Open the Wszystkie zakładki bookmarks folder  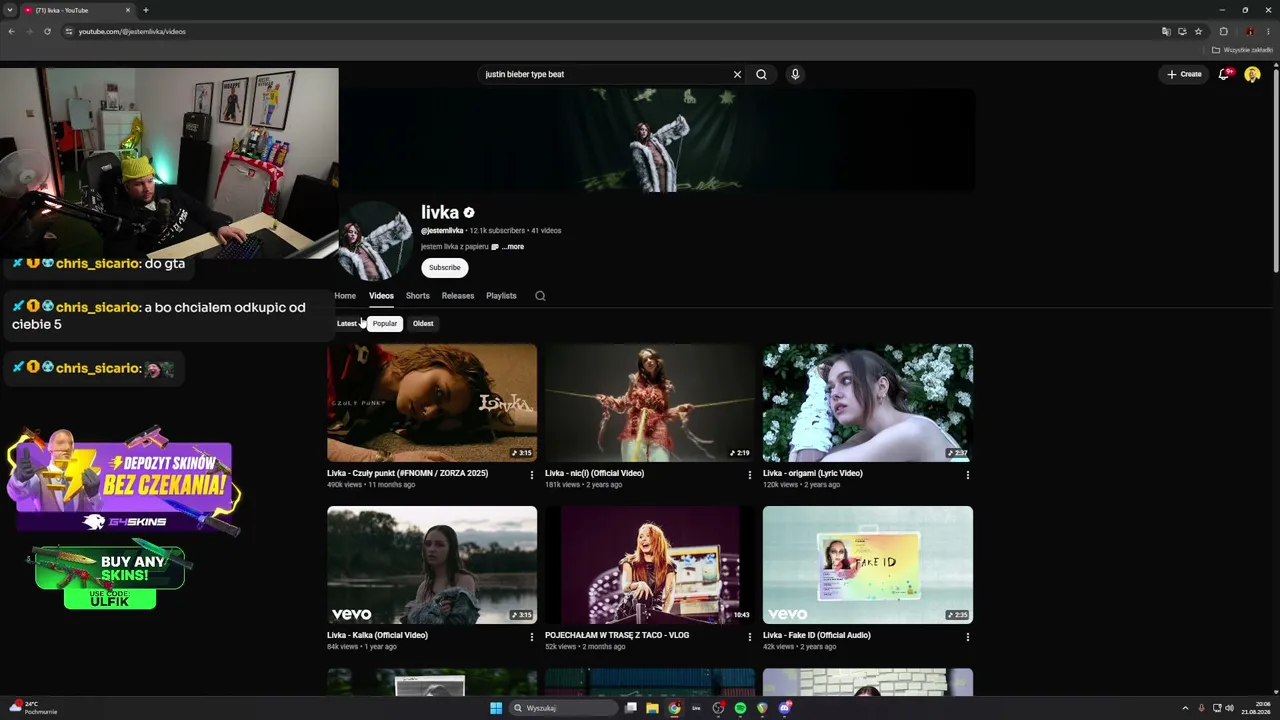[x=1242, y=50]
